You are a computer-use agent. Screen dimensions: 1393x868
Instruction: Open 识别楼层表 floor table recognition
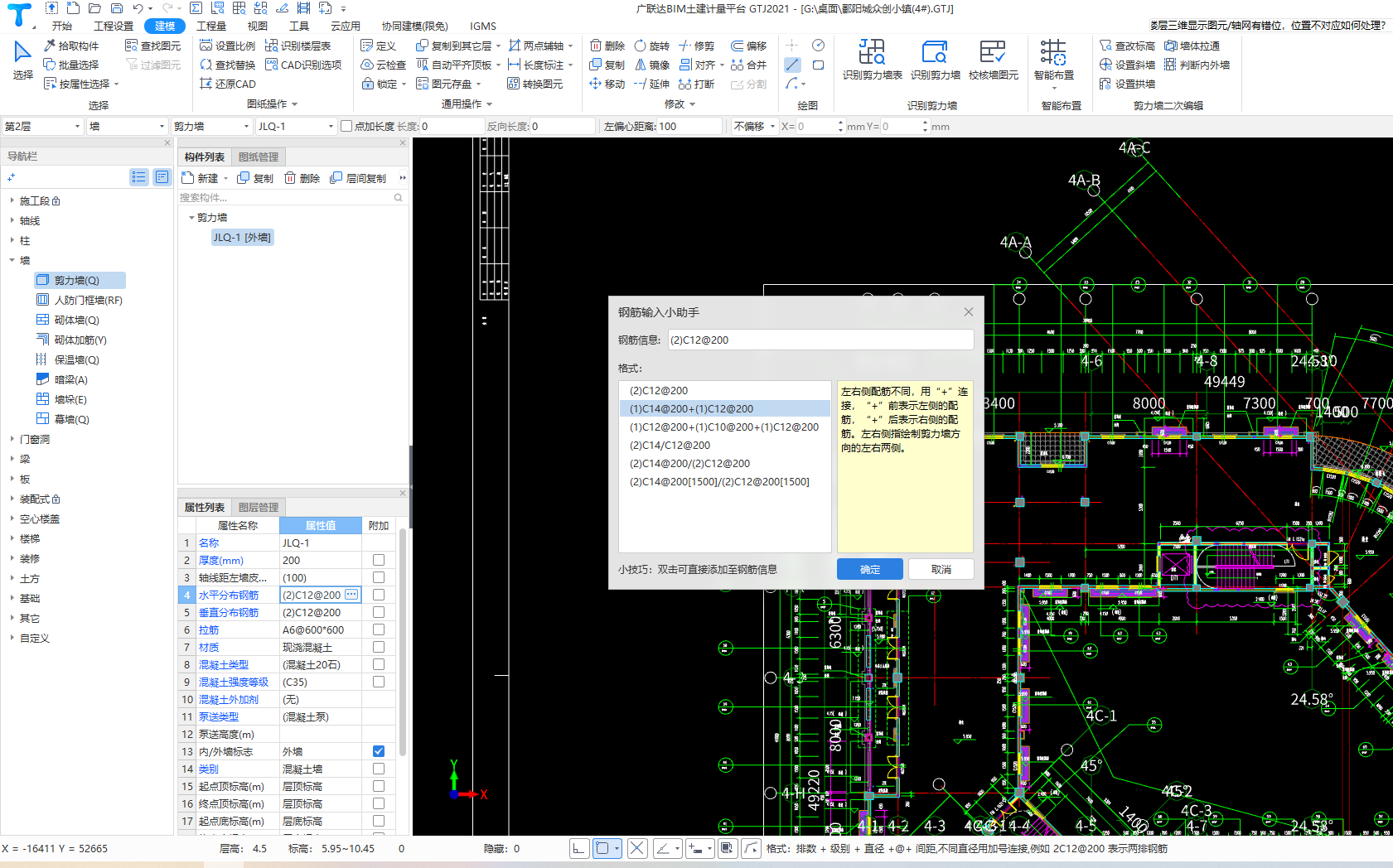pyautogui.click(x=297, y=46)
